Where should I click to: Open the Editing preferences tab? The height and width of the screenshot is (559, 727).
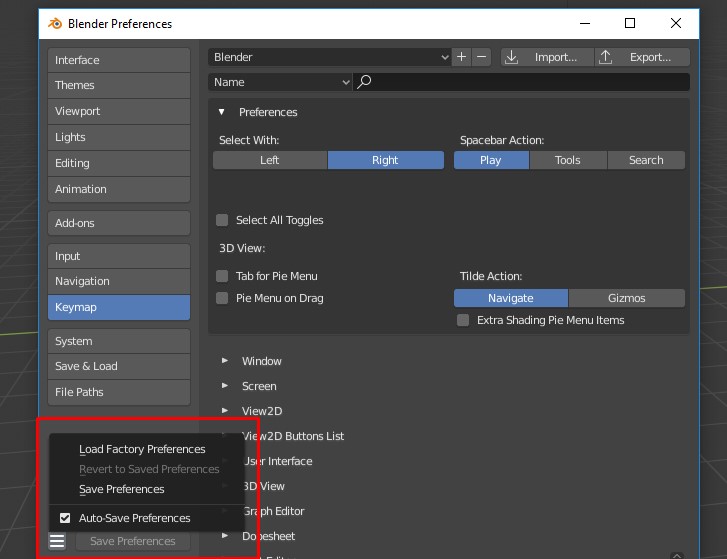coord(119,163)
